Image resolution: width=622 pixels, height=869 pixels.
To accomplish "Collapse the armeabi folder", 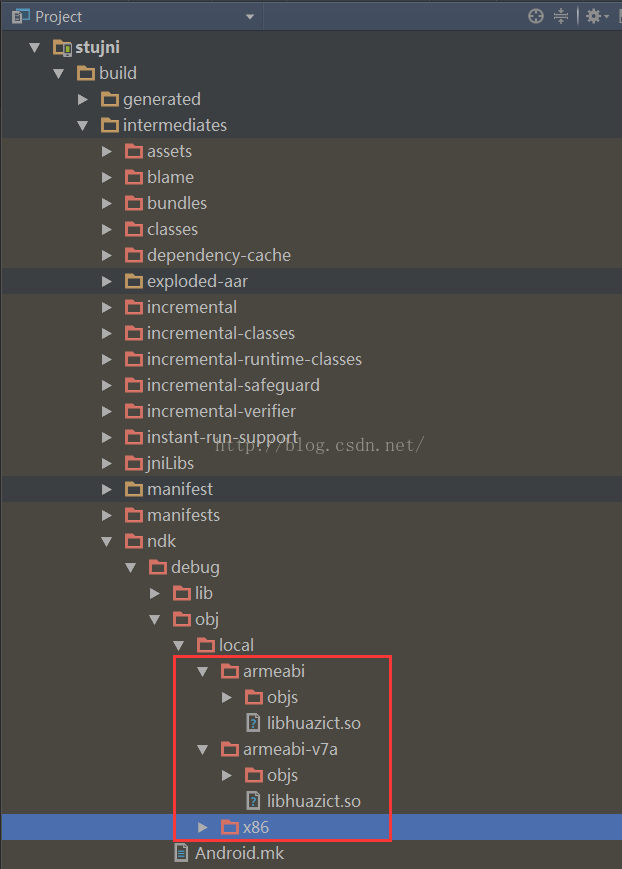I will (203, 671).
